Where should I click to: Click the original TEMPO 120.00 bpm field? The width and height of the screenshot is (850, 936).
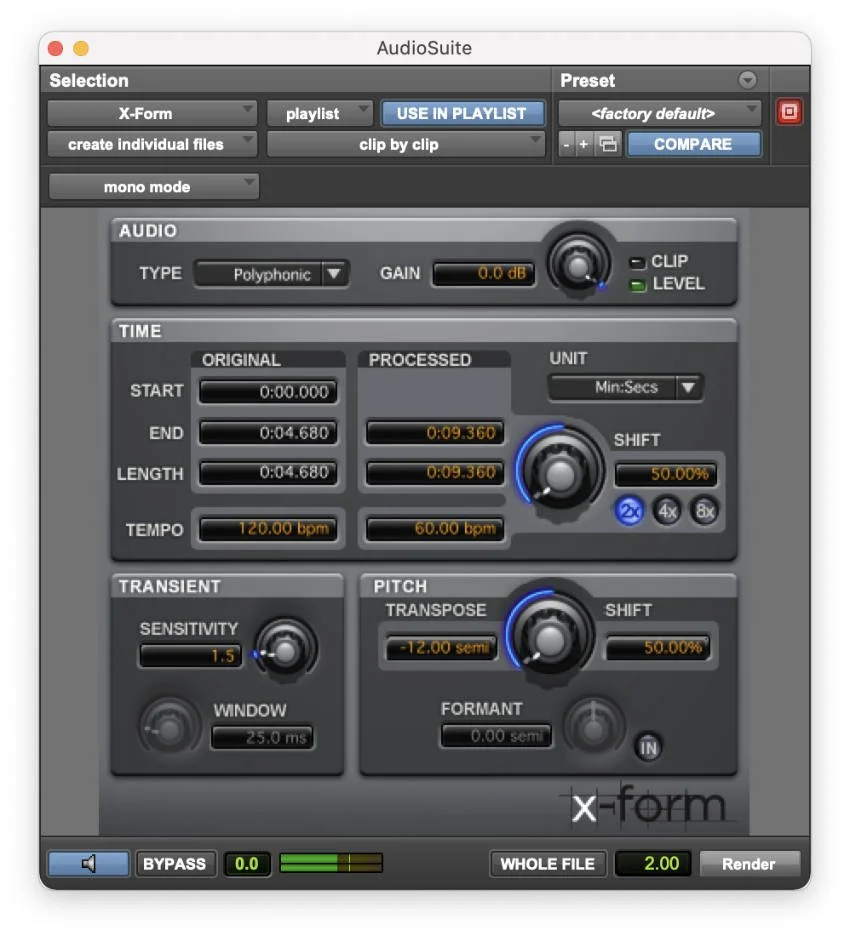(268, 529)
